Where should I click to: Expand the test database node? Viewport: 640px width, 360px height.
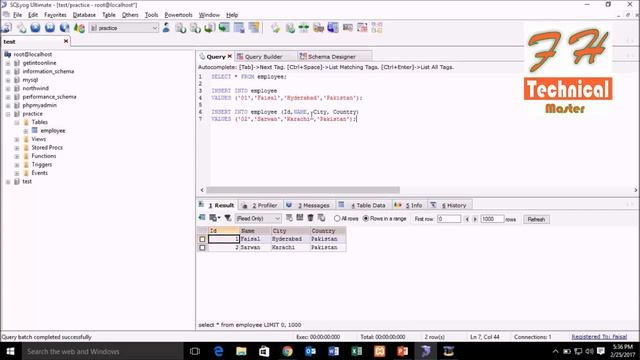click(8, 182)
